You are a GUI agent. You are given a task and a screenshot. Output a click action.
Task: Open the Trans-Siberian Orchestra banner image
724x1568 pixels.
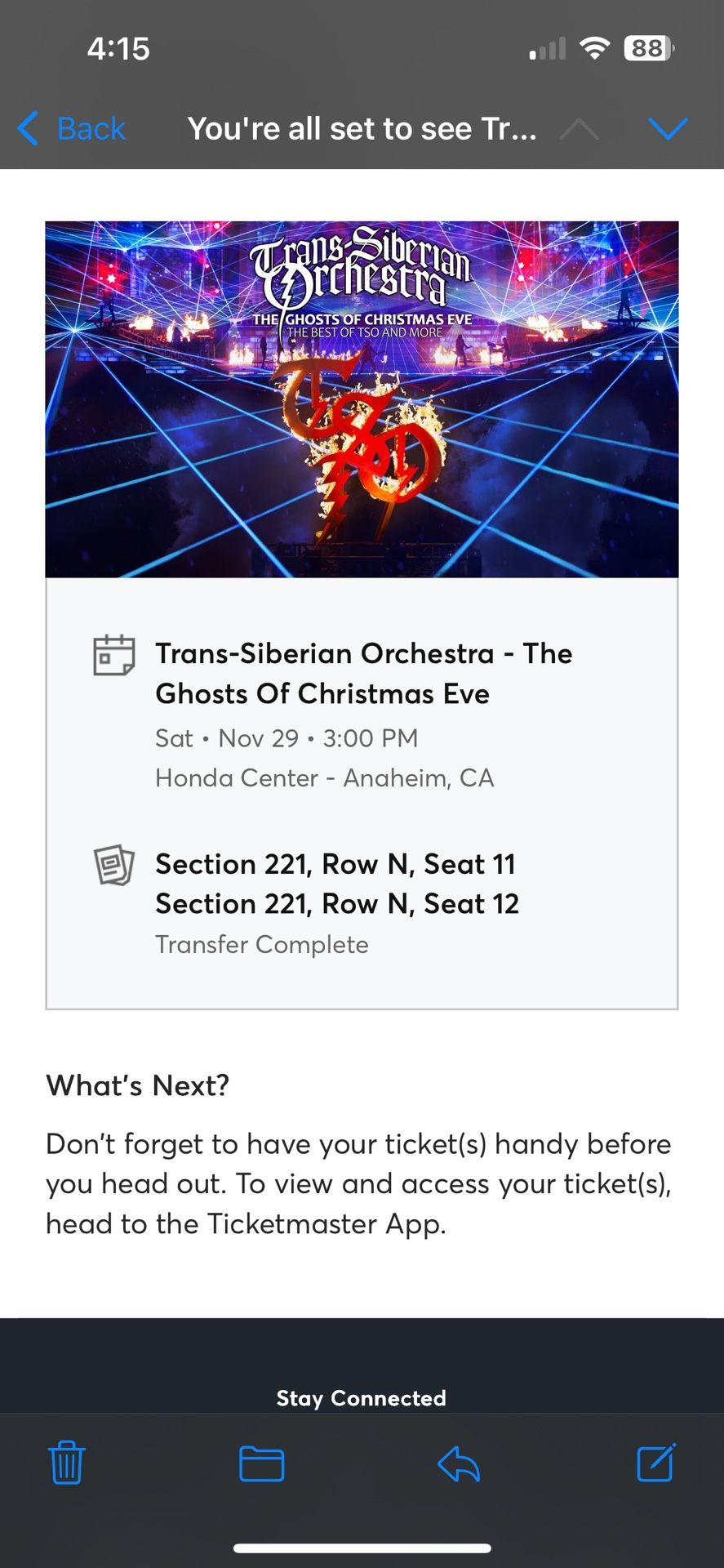click(x=362, y=398)
